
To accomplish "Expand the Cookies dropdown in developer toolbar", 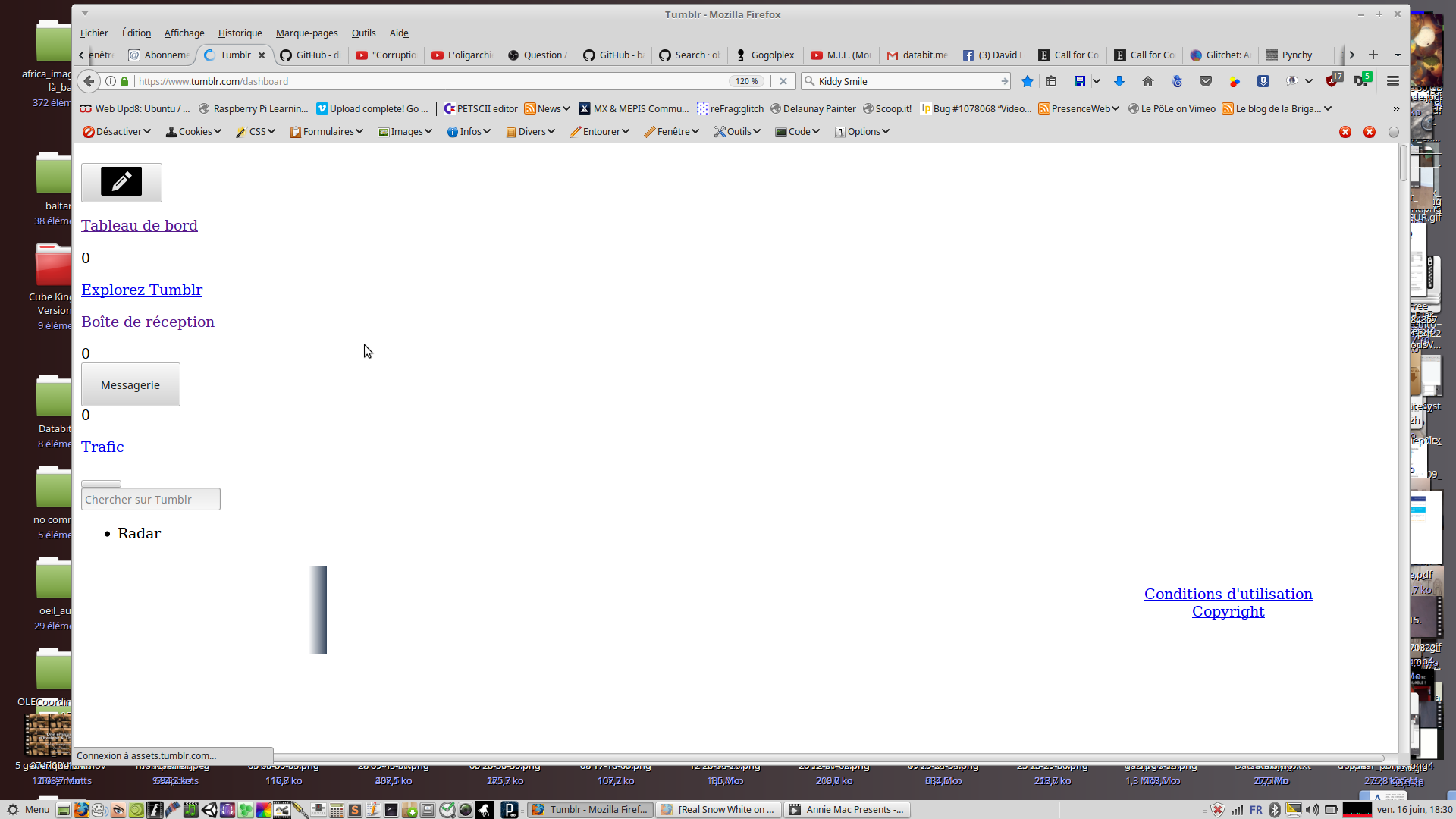I will (193, 132).
